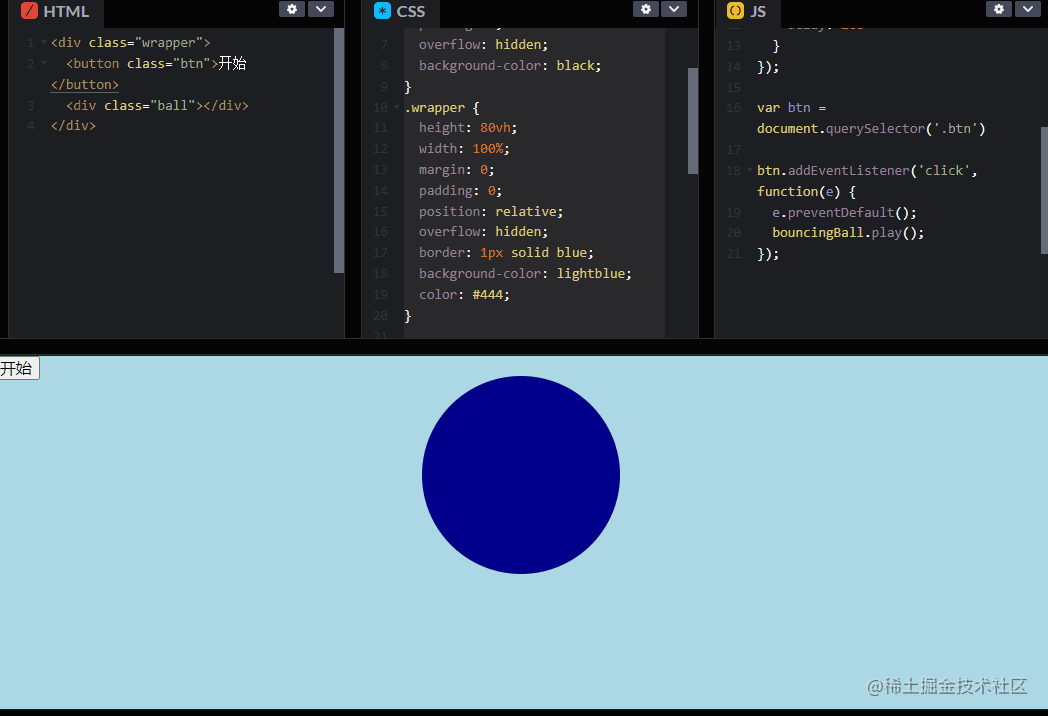Collapse HTML line 2 button fold arrow
Viewport: 1048px width, 716px height.
pos(44,64)
